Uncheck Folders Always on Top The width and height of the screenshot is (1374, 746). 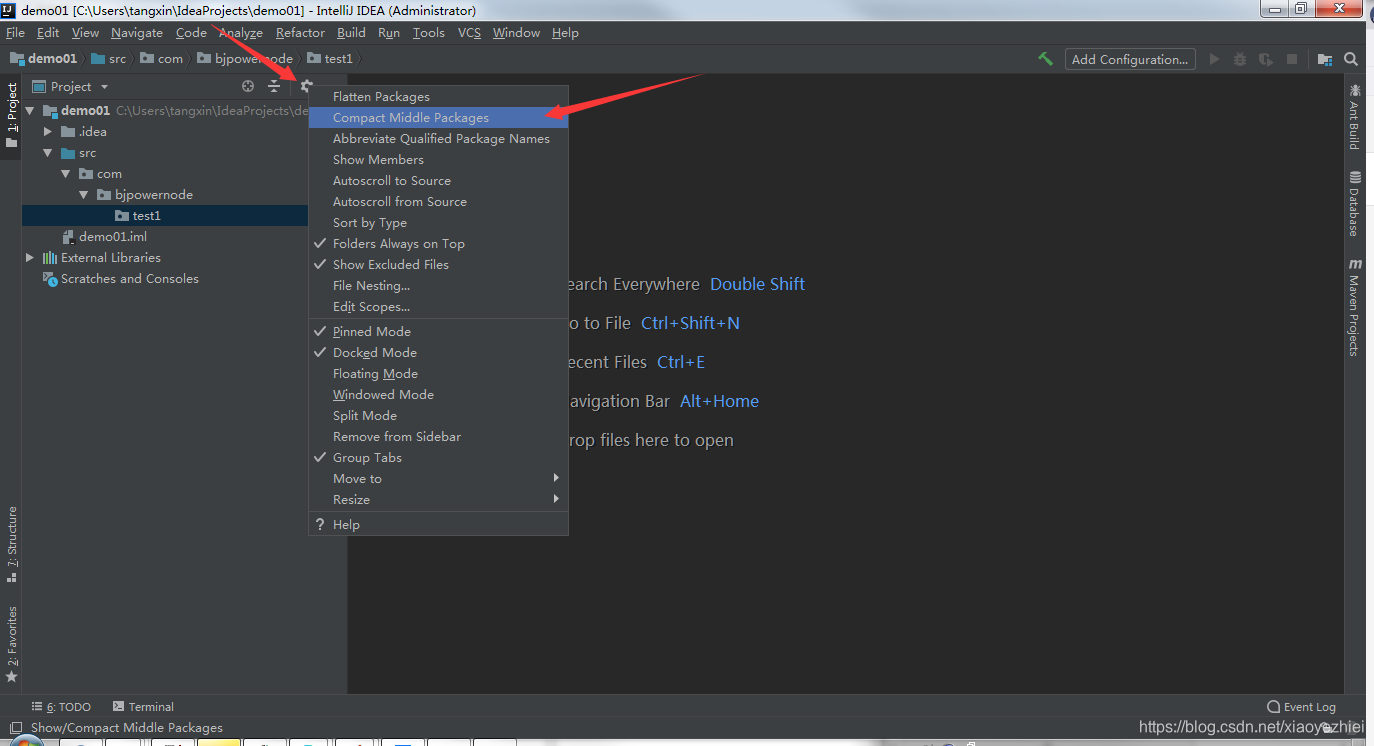438,243
